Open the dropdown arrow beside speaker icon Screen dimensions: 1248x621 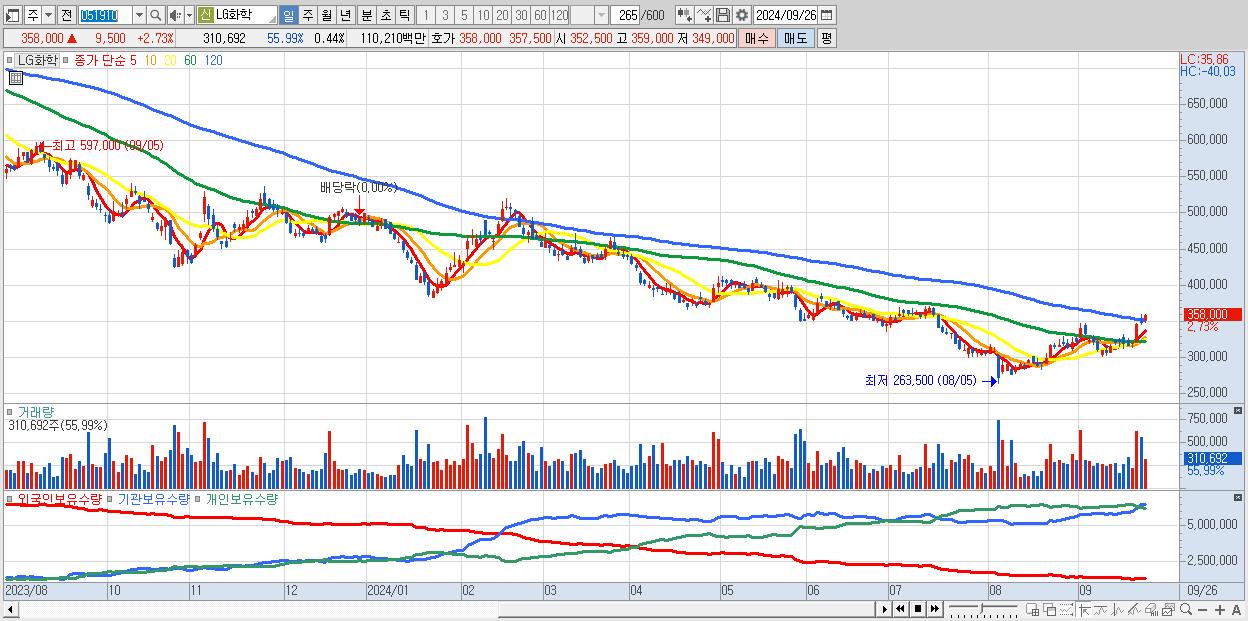click(x=189, y=15)
